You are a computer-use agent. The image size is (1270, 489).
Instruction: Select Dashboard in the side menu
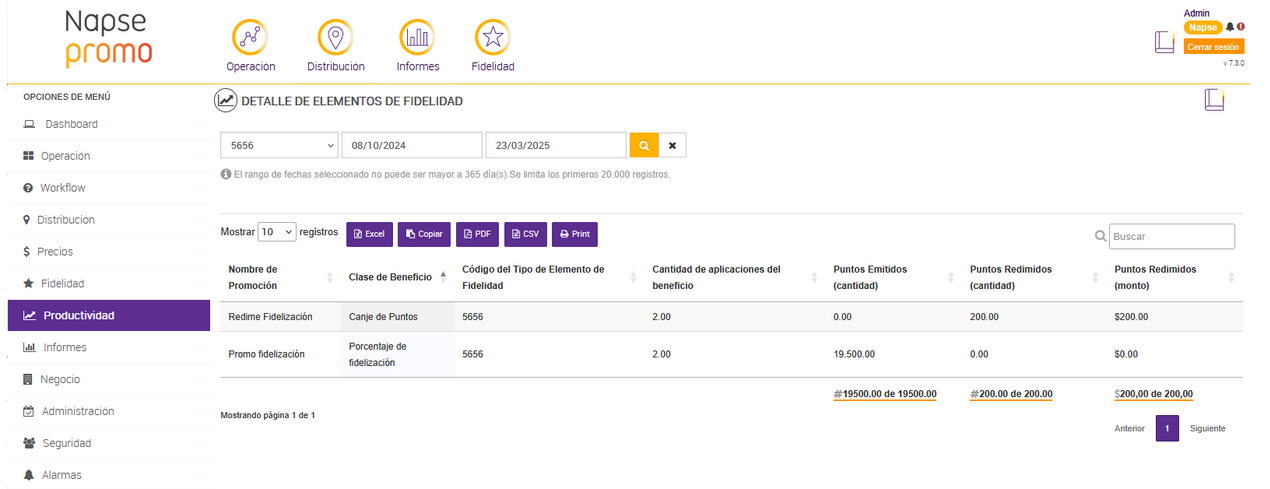[70, 124]
